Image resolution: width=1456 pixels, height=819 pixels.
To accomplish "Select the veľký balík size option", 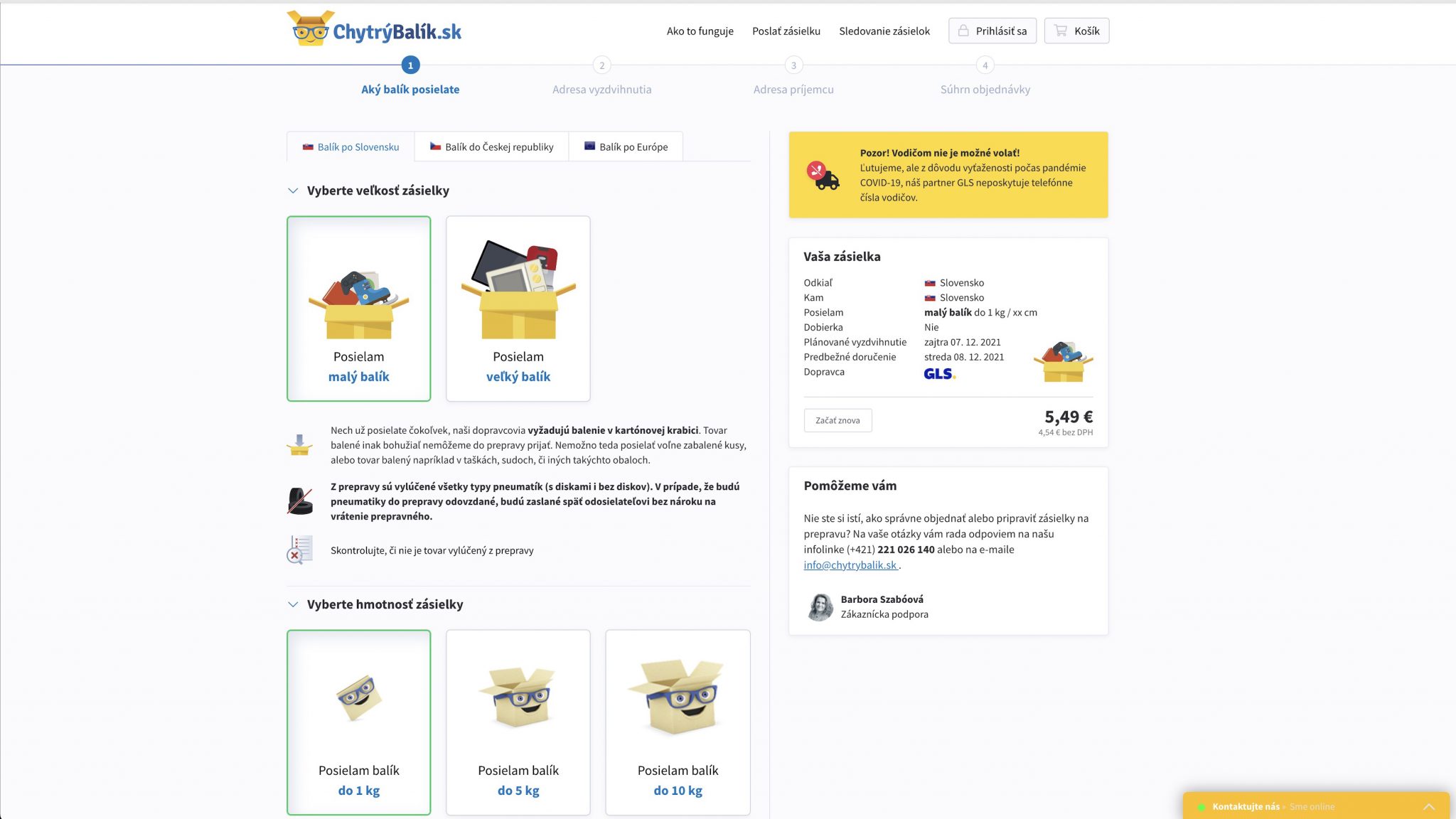I will click(518, 309).
